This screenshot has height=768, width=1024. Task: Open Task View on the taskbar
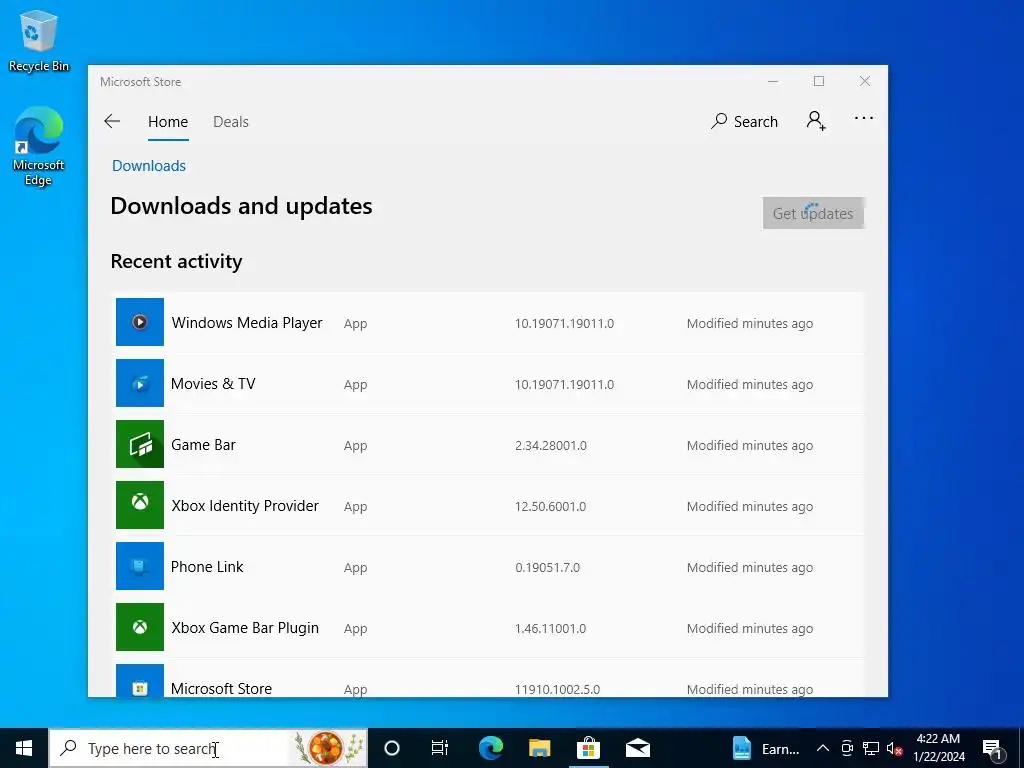[440, 748]
